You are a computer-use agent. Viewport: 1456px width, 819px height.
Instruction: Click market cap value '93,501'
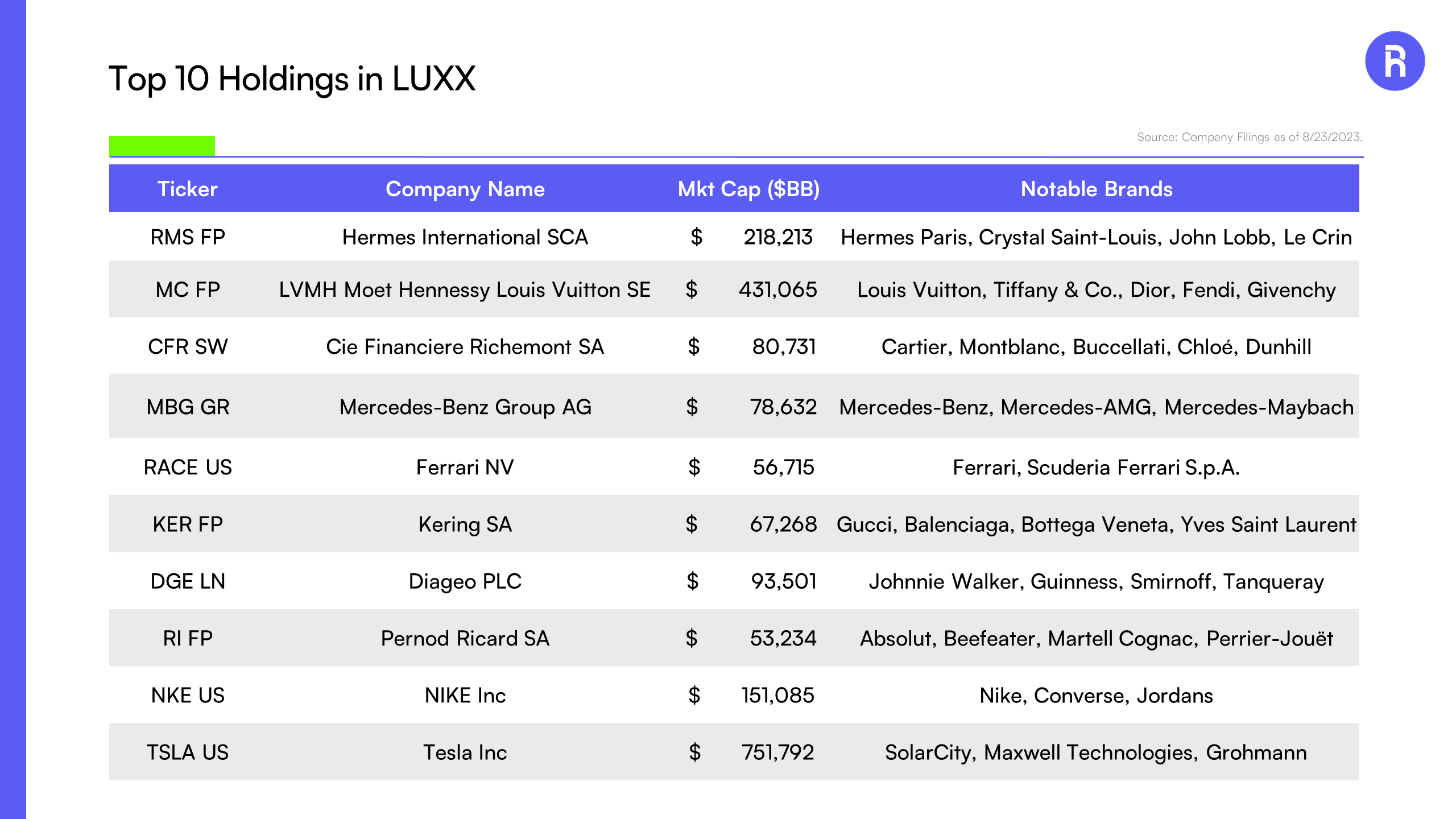point(784,581)
